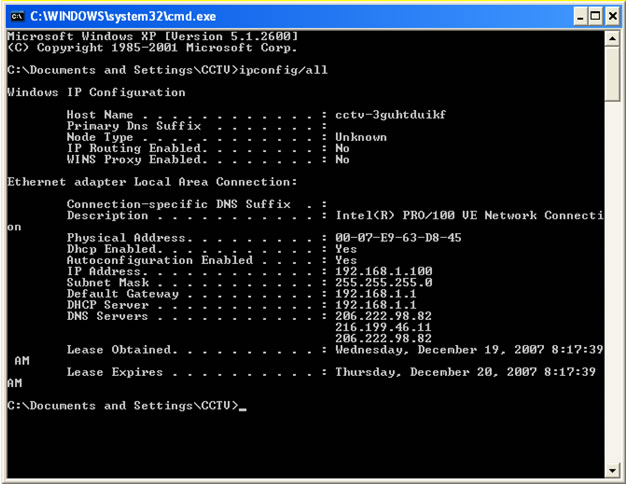Click the Subnet Mask value 255.255.255.0
This screenshot has height=484, width=626.
tap(384, 283)
